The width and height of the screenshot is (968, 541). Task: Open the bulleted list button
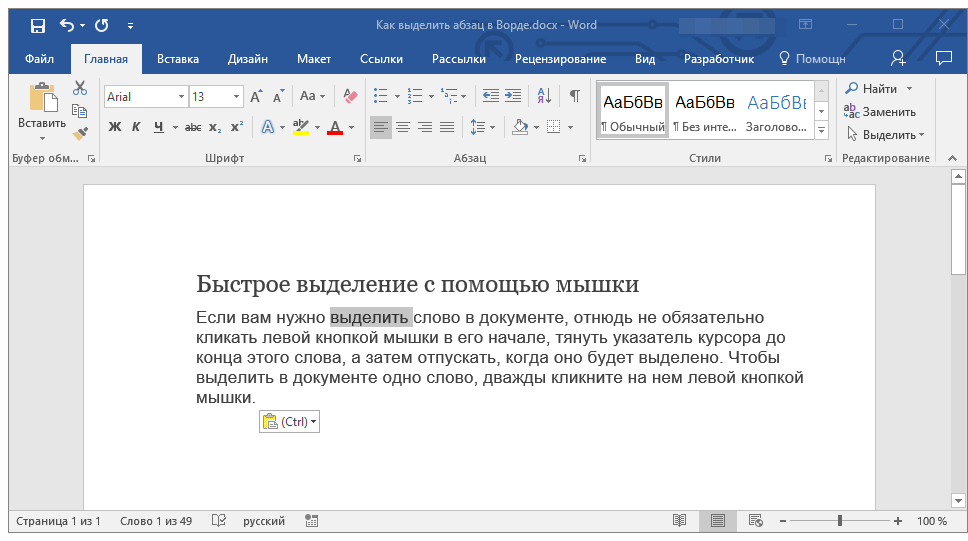pos(380,97)
